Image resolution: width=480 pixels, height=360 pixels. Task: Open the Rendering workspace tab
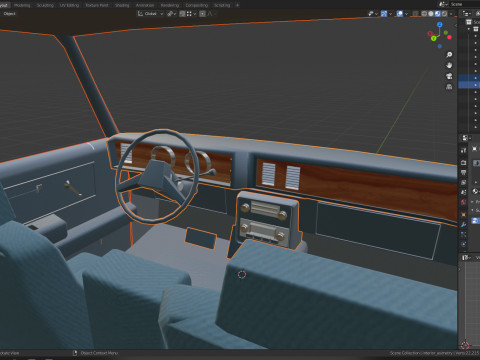[170, 5]
